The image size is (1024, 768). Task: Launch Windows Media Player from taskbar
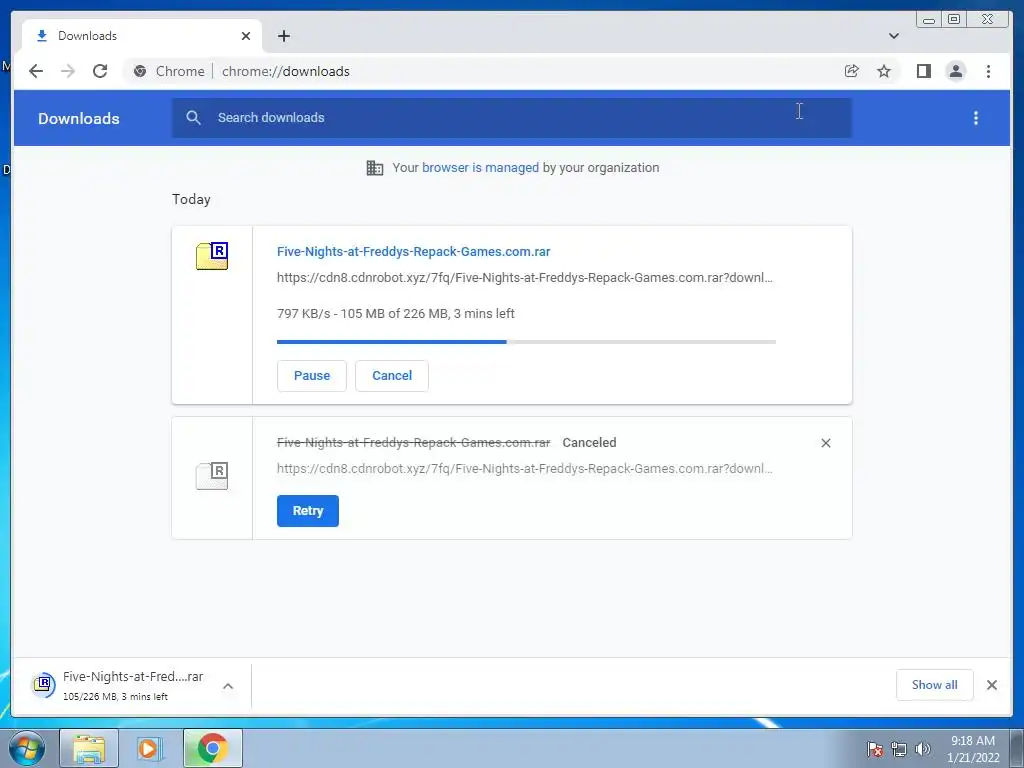[x=150, y=748]
